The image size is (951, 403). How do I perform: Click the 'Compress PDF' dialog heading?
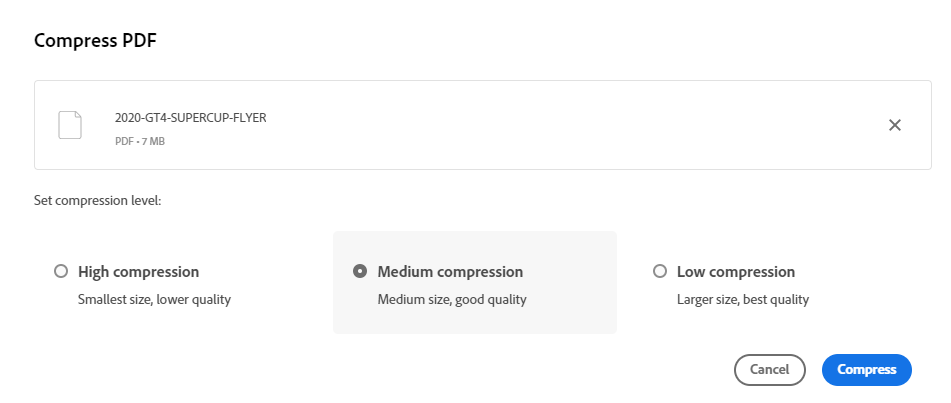(x=96, y=40)
